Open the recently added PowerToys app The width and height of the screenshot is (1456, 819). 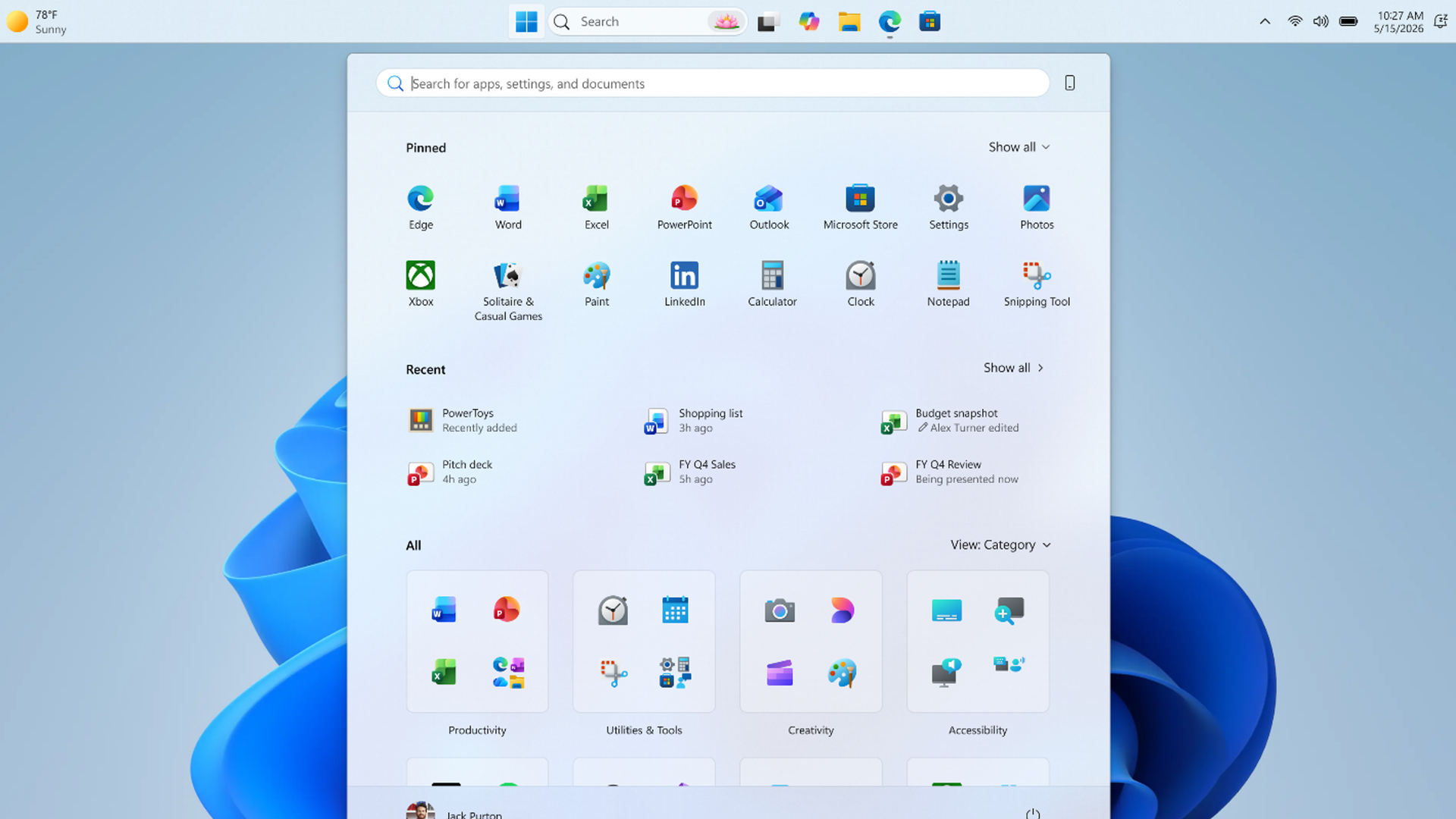(x=464, y=420)
